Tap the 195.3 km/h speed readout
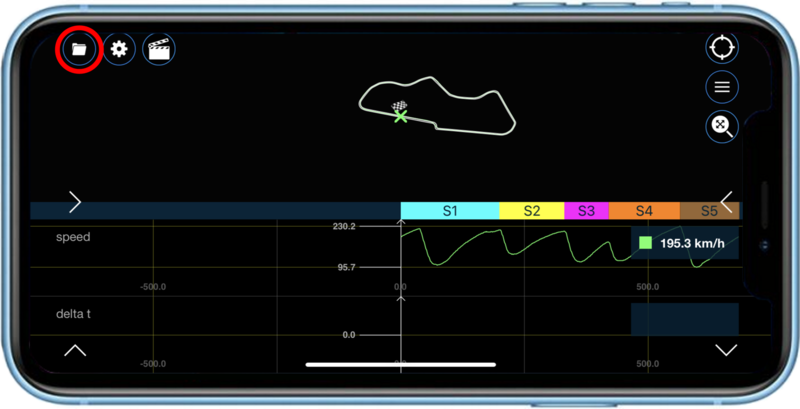This screenshot has height=409, width=800. 692,243
